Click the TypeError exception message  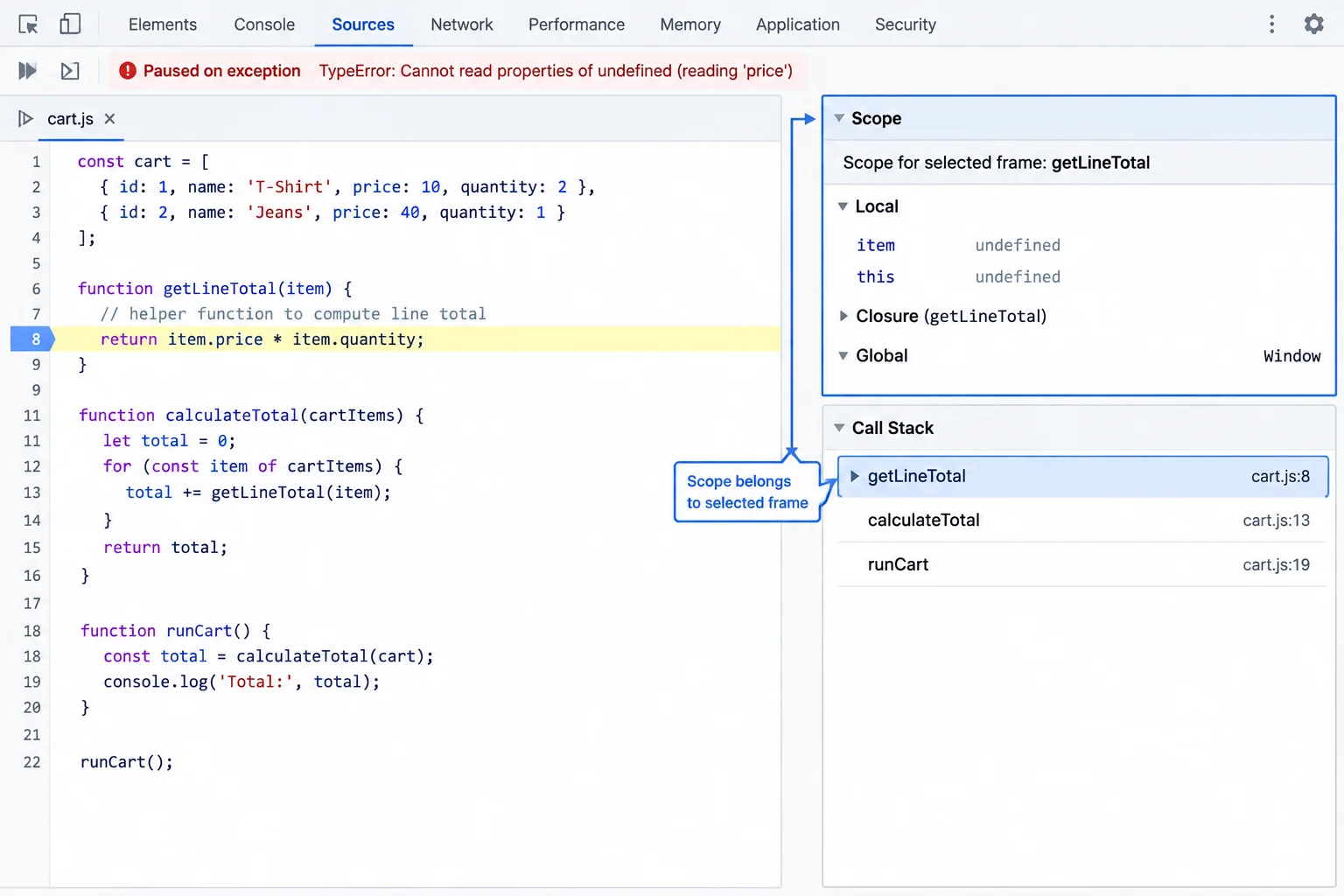(556, 71)
